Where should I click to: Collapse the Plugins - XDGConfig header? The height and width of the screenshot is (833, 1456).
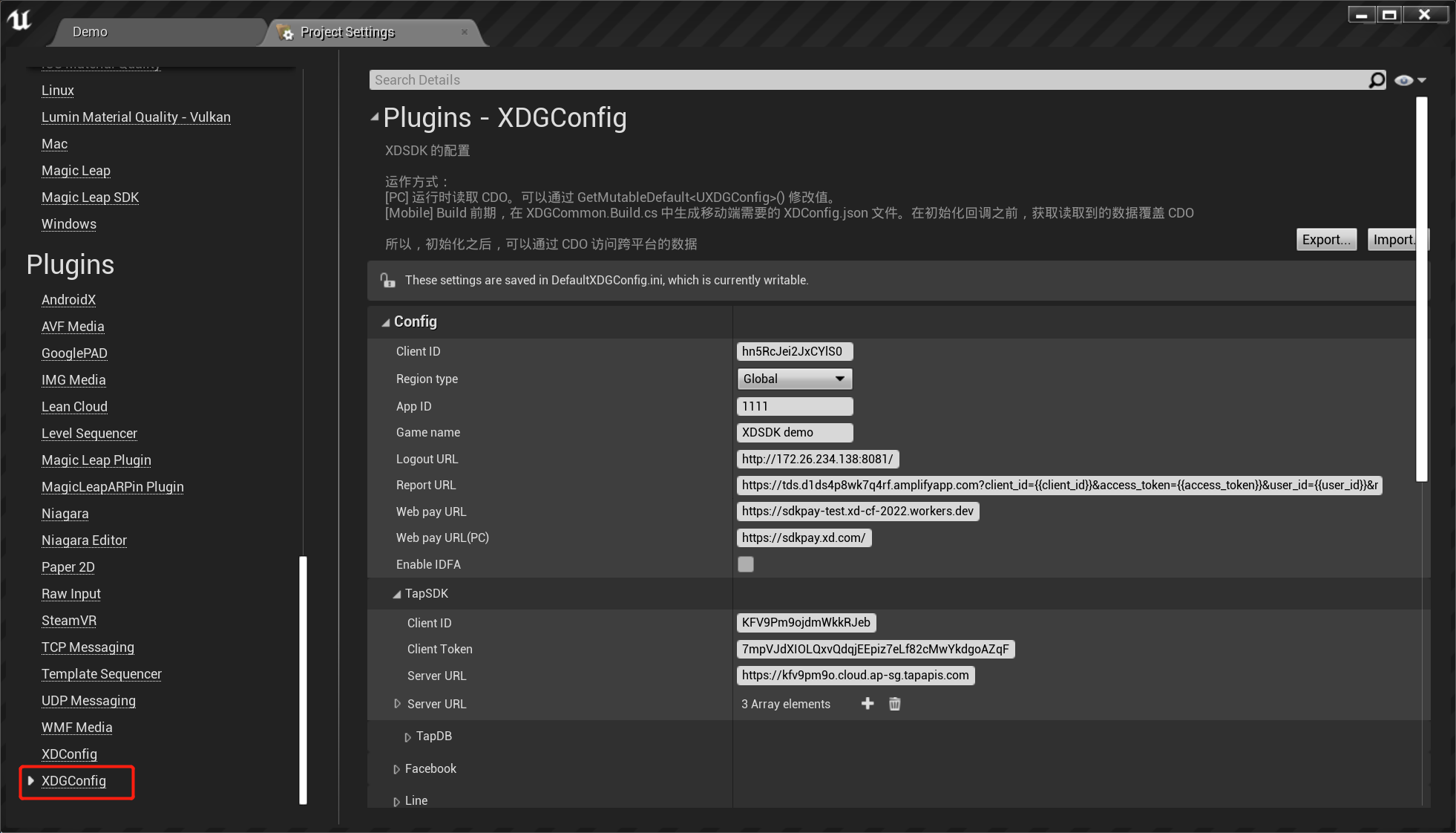[375, 117]
